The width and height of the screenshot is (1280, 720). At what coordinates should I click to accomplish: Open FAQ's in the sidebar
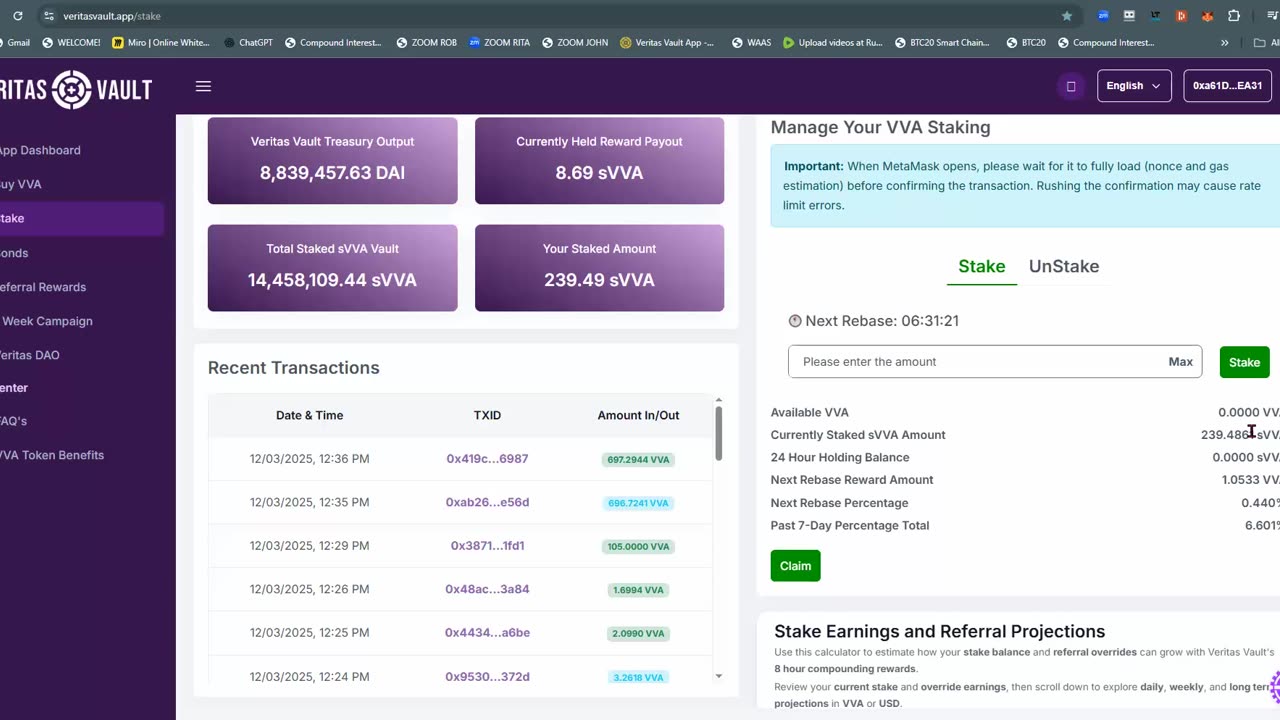[13, 421]
